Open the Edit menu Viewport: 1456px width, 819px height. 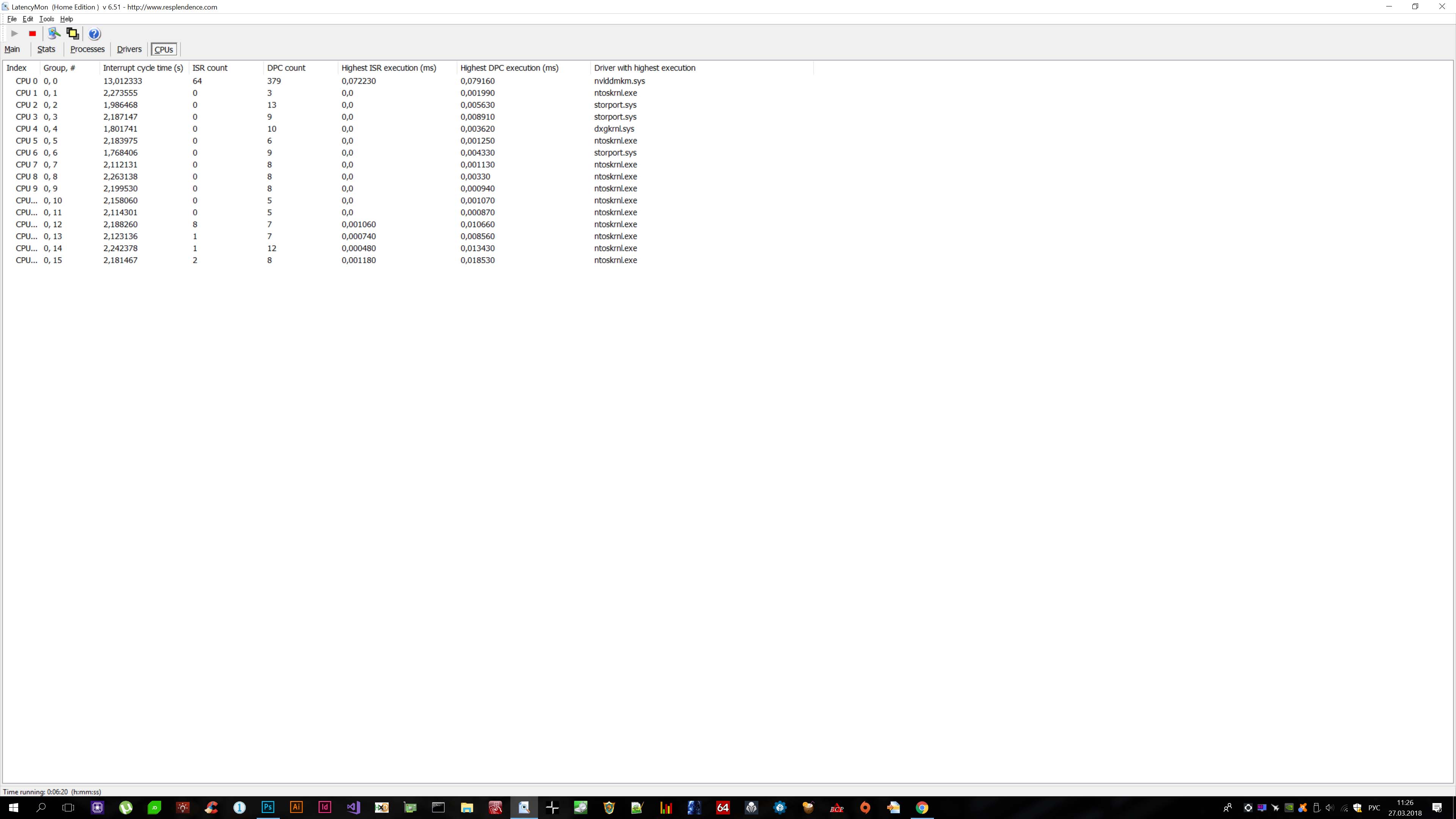pyautogui.click(x=28, y=19)
